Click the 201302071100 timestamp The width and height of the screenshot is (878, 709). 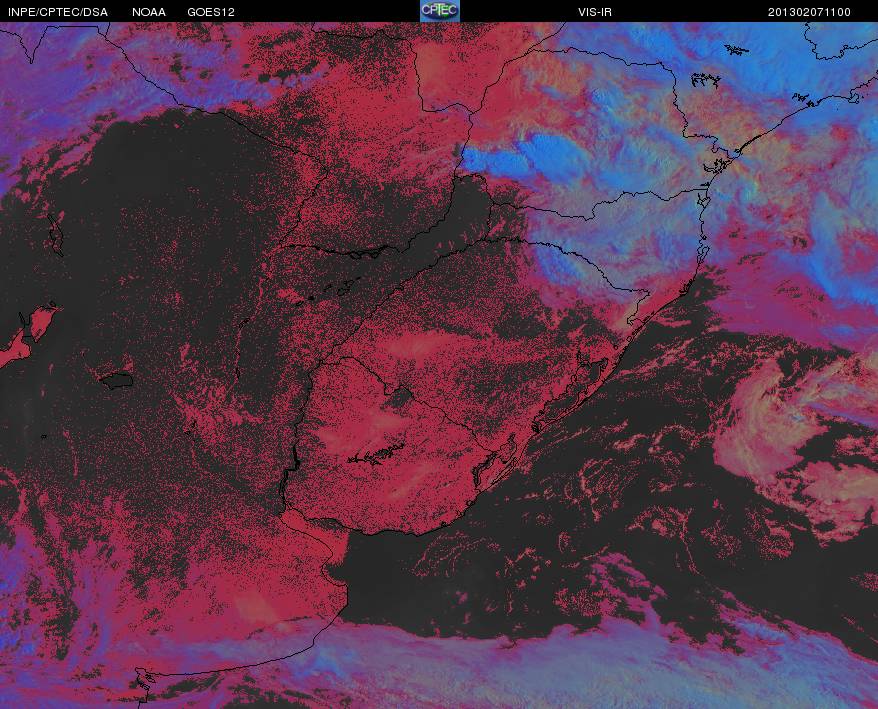pyautogui.click(x=809, y=12)
